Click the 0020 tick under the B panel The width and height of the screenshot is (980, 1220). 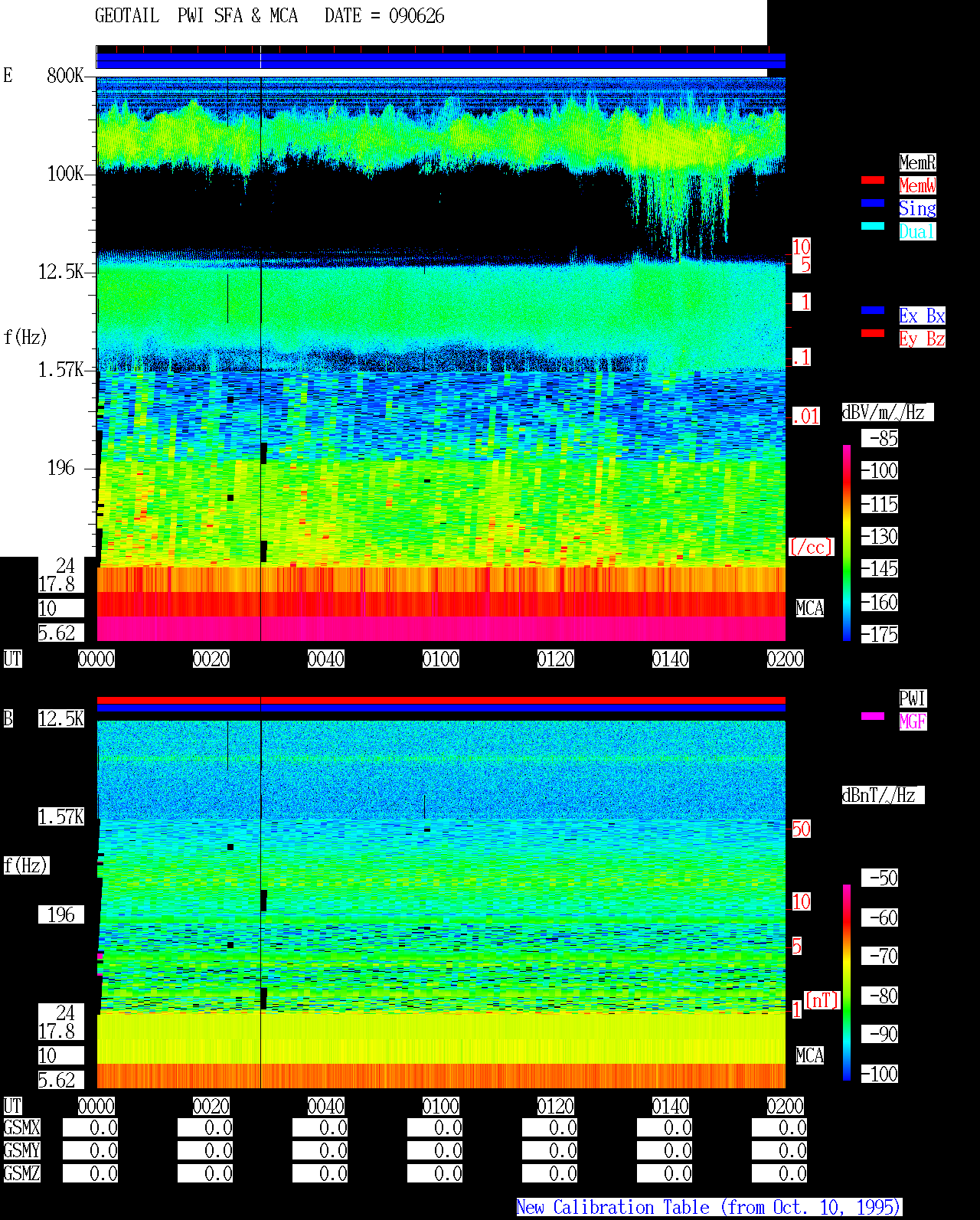coord(211,1106)
